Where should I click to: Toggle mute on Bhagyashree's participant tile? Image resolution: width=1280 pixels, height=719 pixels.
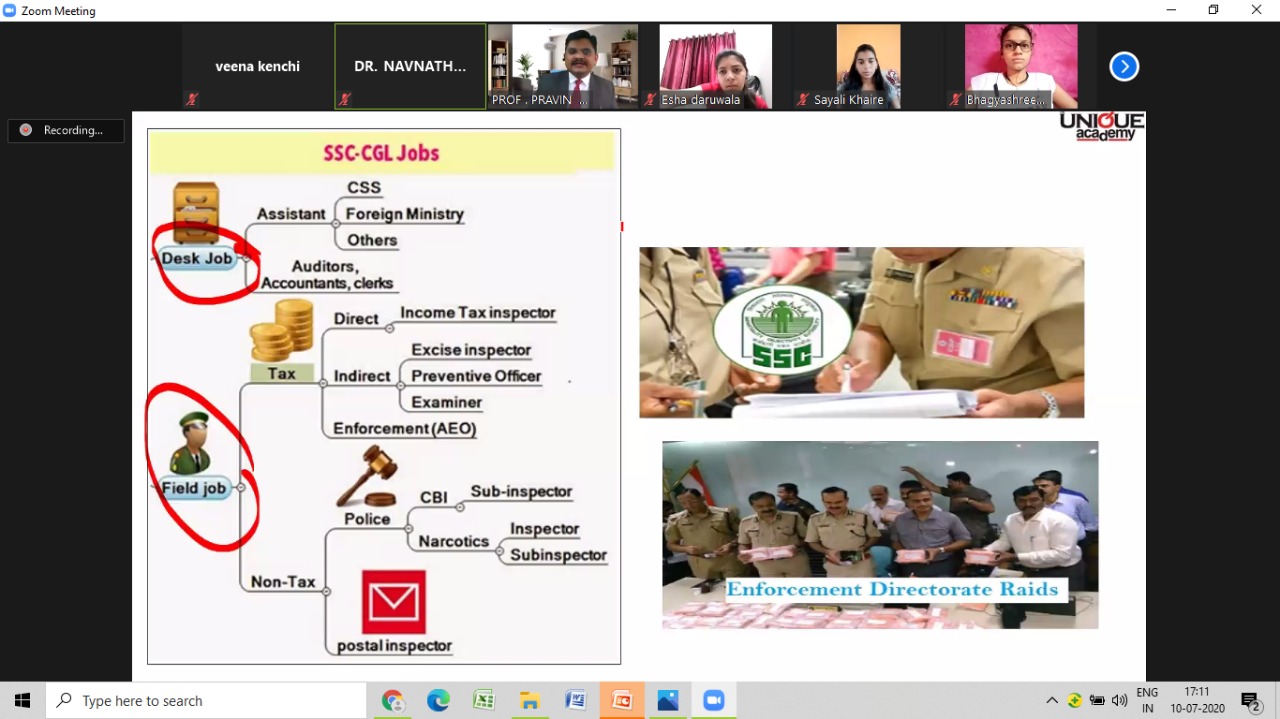tap(953, 100)
